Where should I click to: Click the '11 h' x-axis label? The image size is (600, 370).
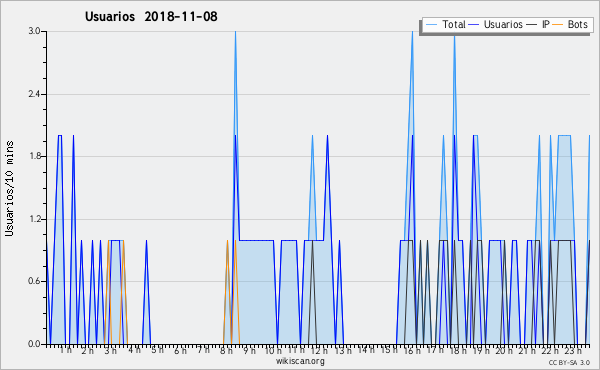pos(296,350)
